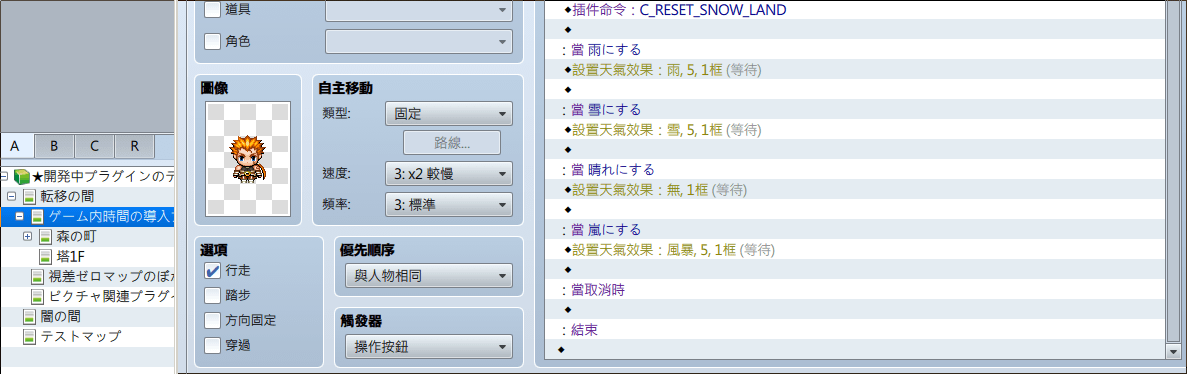Collapse the 転移の間 map node
The height and width of the screenshot is (374, 1187).
coord(11,196)
